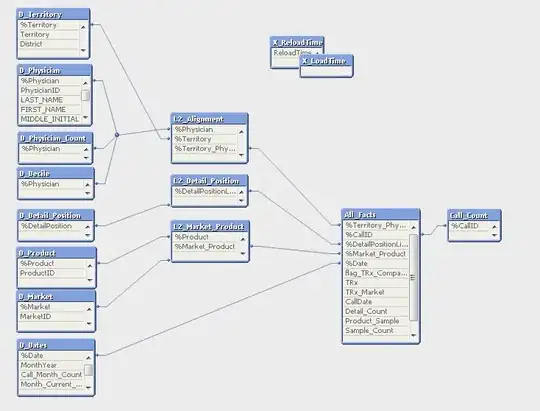
Task: Select %Market_Product field in All_Facts
Action: pyautogui.click(x=376, y=254)
